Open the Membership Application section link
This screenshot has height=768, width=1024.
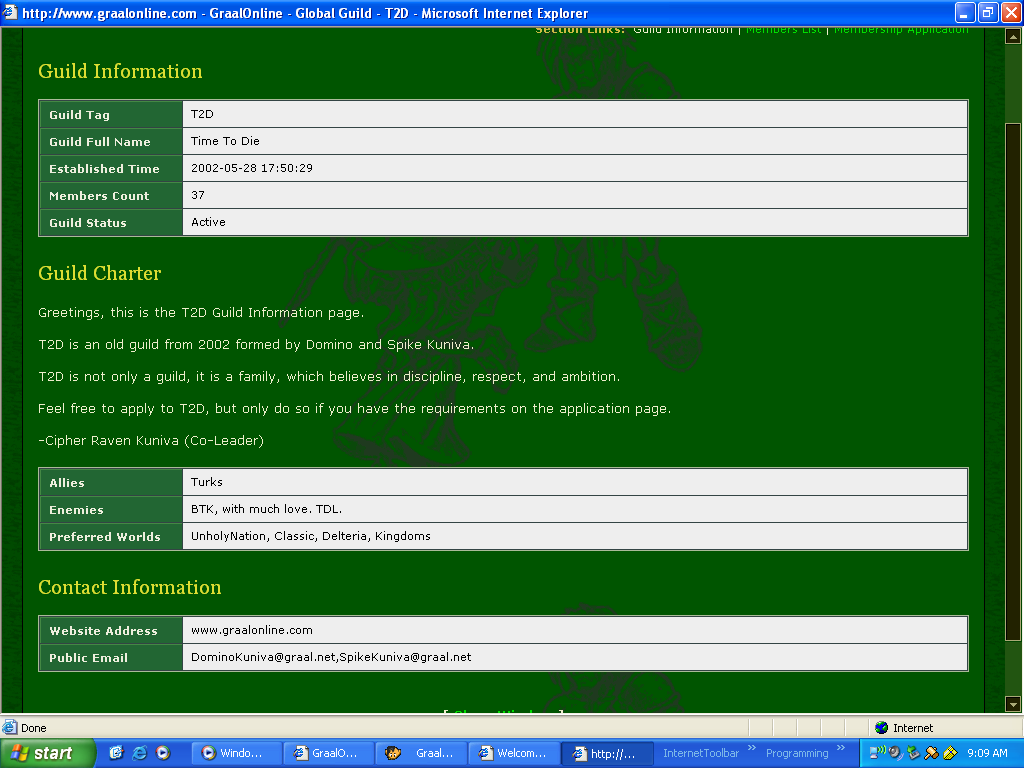[901, 31]
